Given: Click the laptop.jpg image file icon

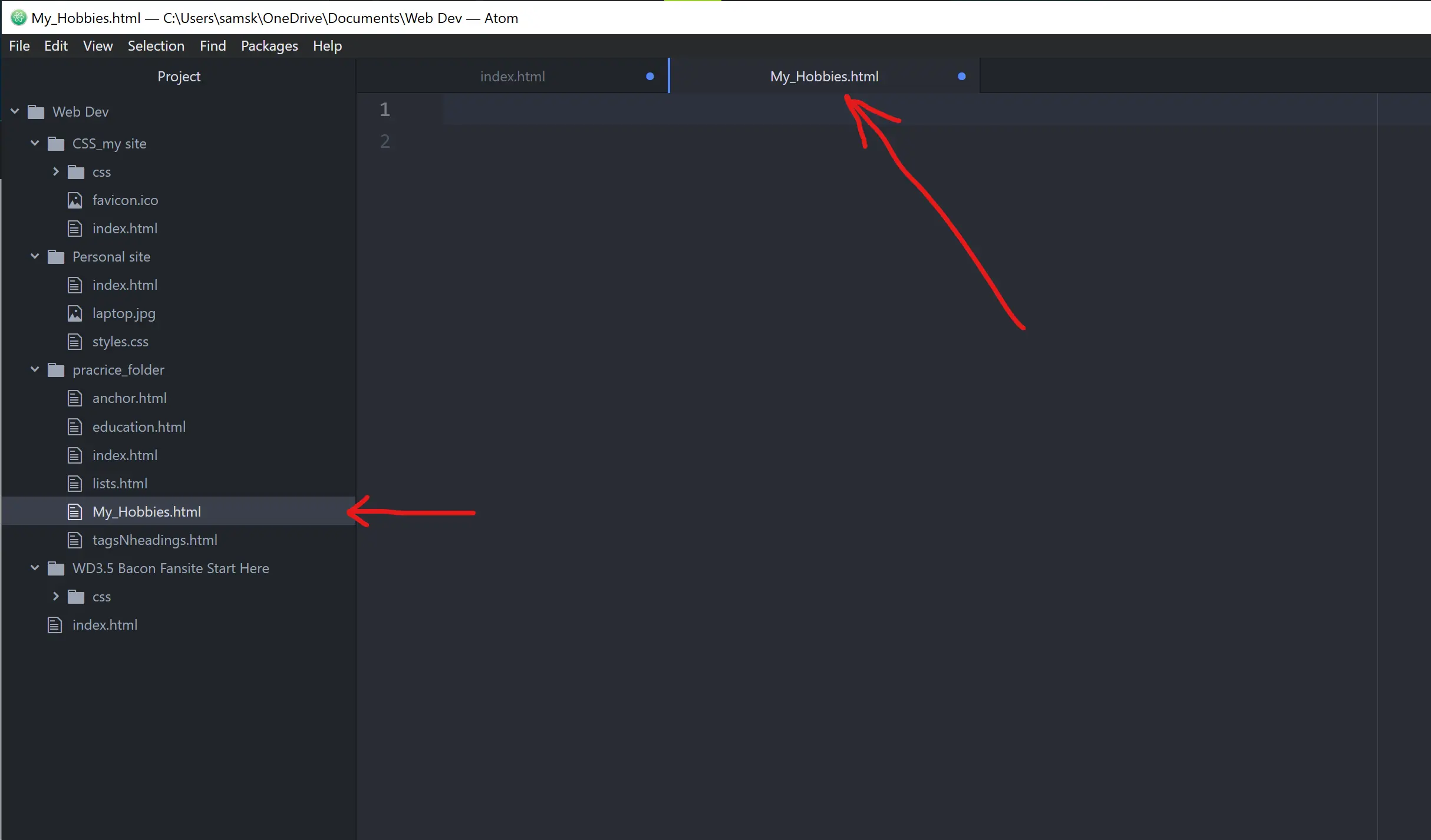Looking at the screenshot, I should click(75, 313).
